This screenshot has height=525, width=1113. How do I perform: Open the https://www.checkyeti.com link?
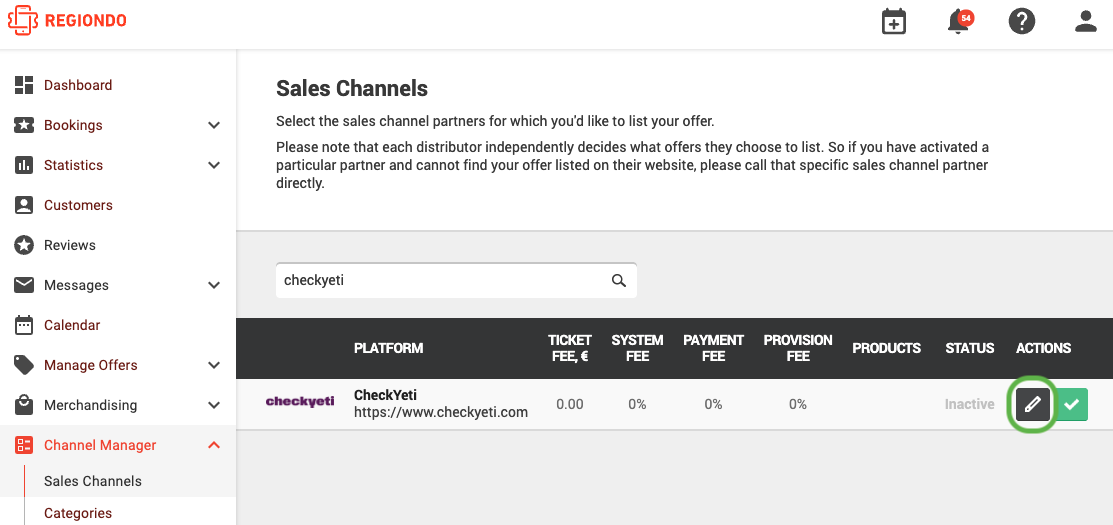[441, 412]
